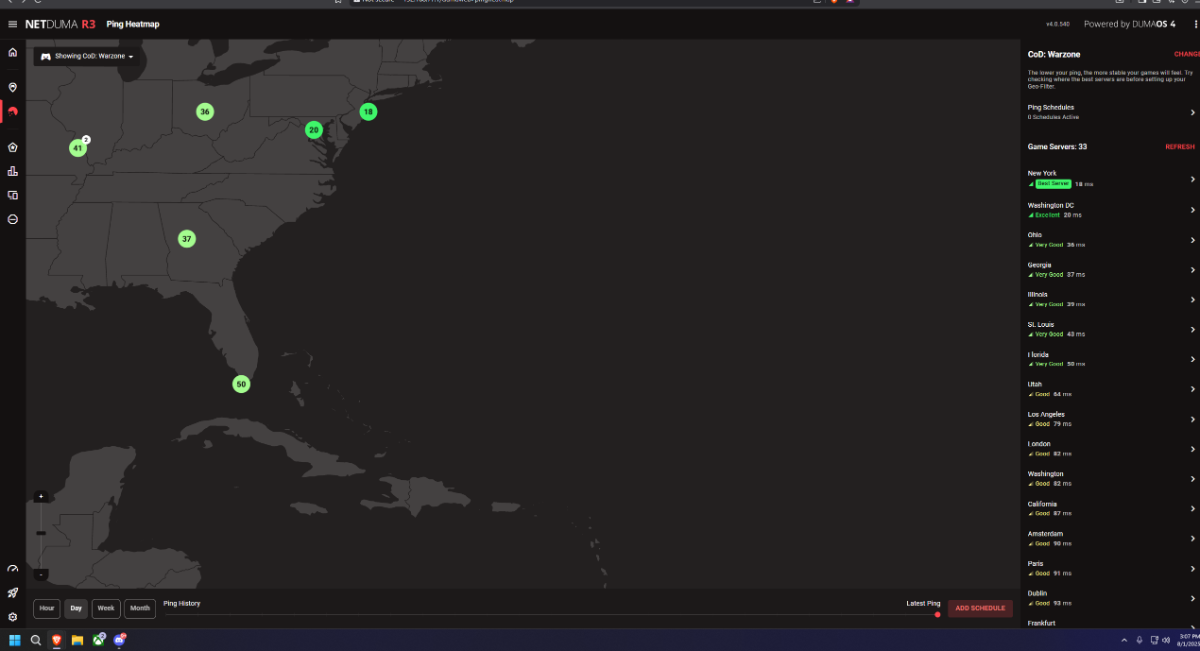The image size is (1200, 651).
Task: Open Discord from the taskbar
Action: tap(120, 639)
